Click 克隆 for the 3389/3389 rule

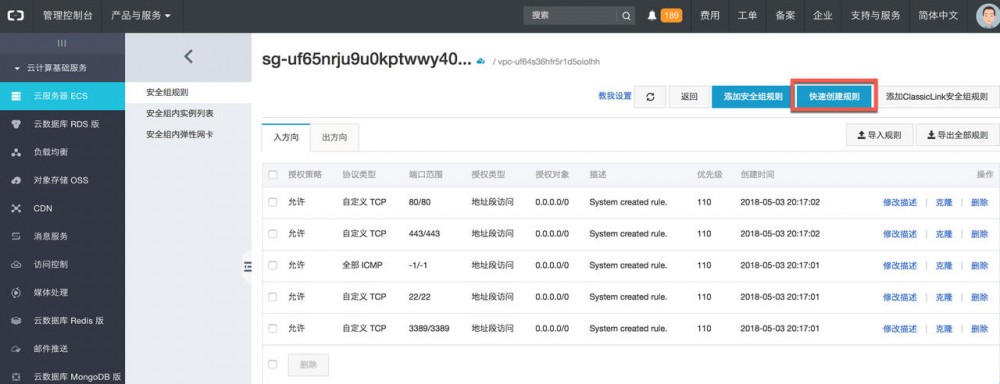(944, 329)
